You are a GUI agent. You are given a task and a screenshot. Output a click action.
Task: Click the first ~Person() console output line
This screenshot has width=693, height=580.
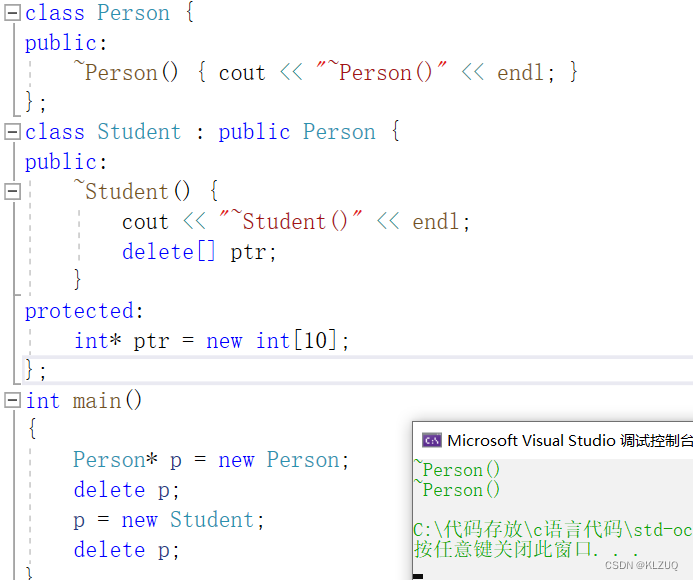[x=457, y=469]
